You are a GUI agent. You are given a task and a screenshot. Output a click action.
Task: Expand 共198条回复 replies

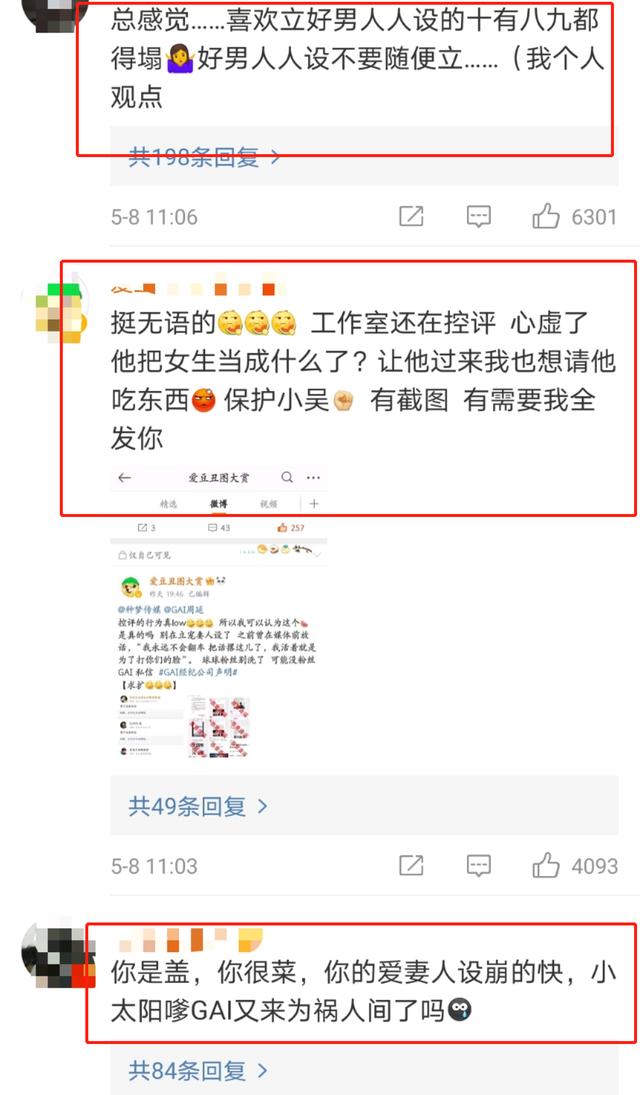[204, 157]
